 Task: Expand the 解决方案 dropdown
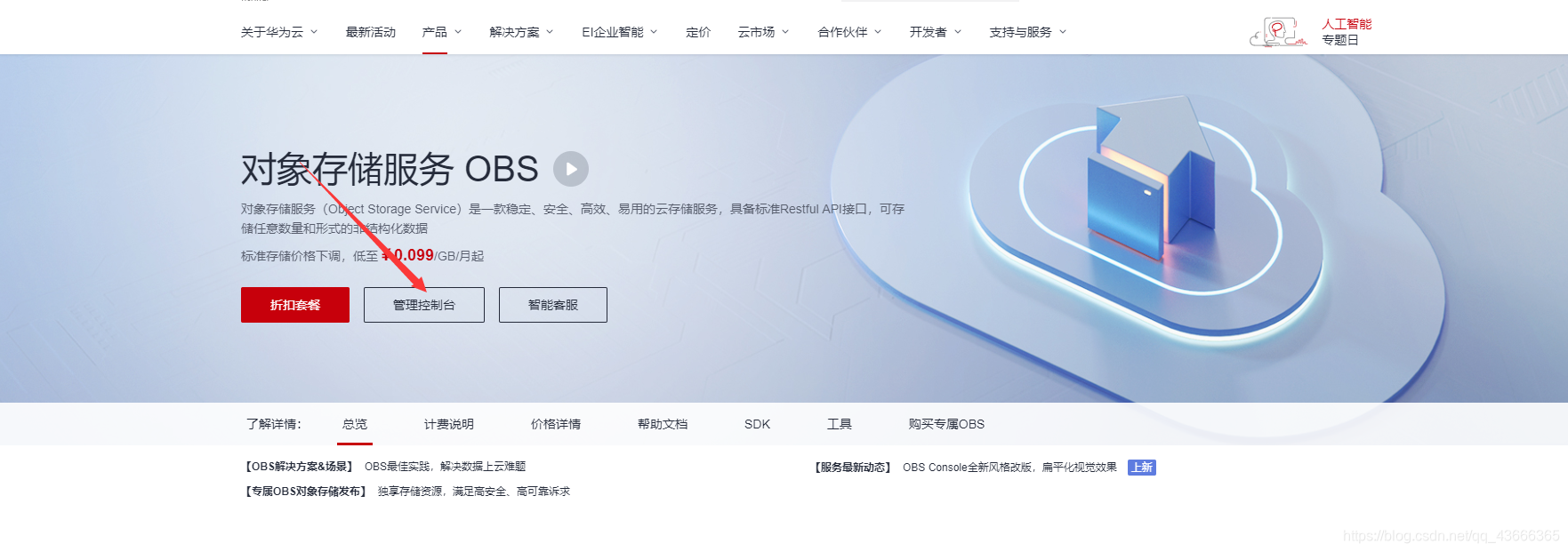click(522, 32)
